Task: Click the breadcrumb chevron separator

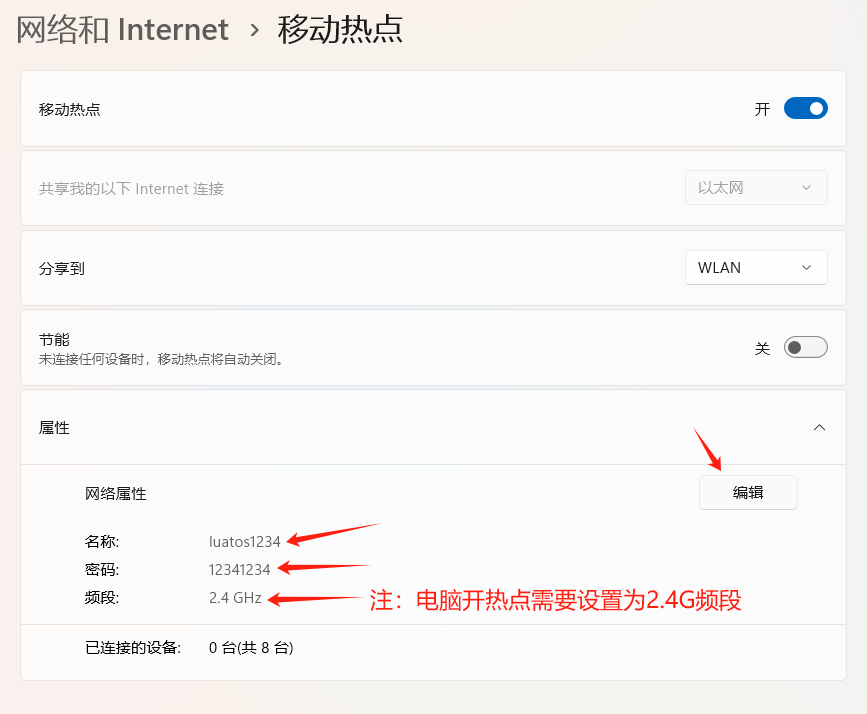Action: [x=254, y=30]
